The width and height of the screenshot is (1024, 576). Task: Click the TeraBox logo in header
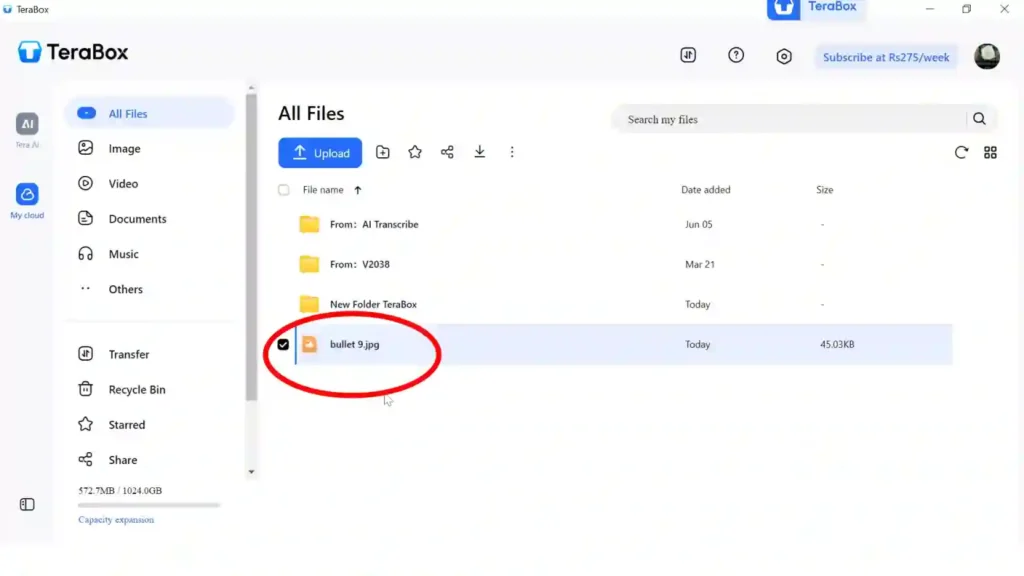coord(72,52)
